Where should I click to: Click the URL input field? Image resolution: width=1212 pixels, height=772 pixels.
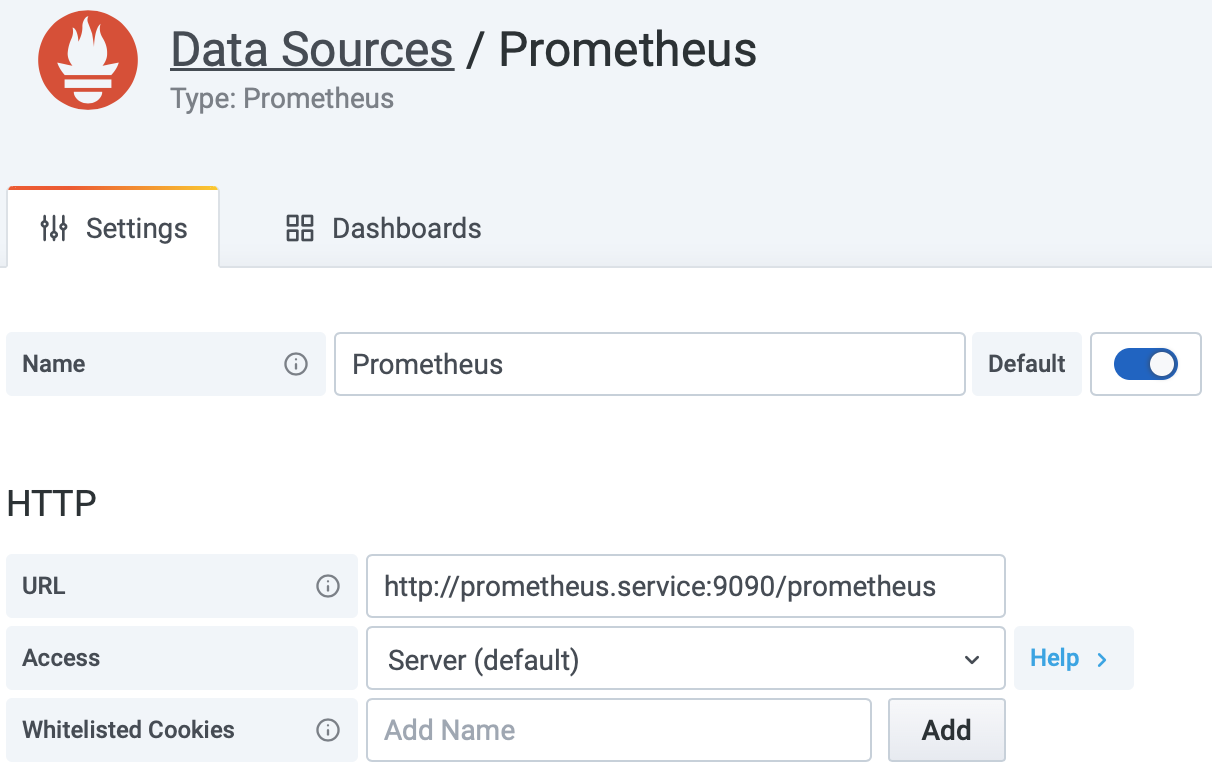[x=686, y=586]
